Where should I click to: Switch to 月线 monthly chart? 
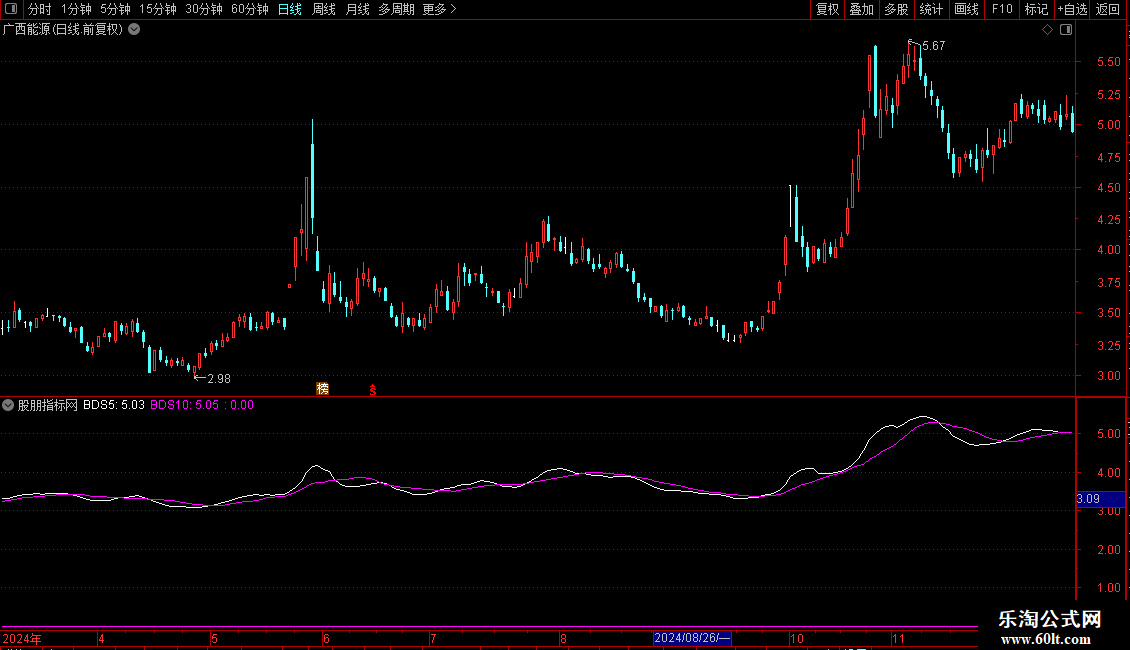(357, 9)
